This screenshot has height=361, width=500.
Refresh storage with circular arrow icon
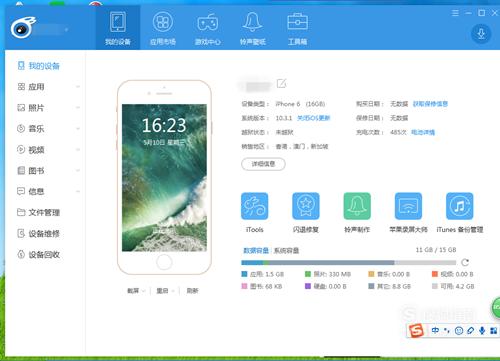pyautogui.click(x=465, y=262)
